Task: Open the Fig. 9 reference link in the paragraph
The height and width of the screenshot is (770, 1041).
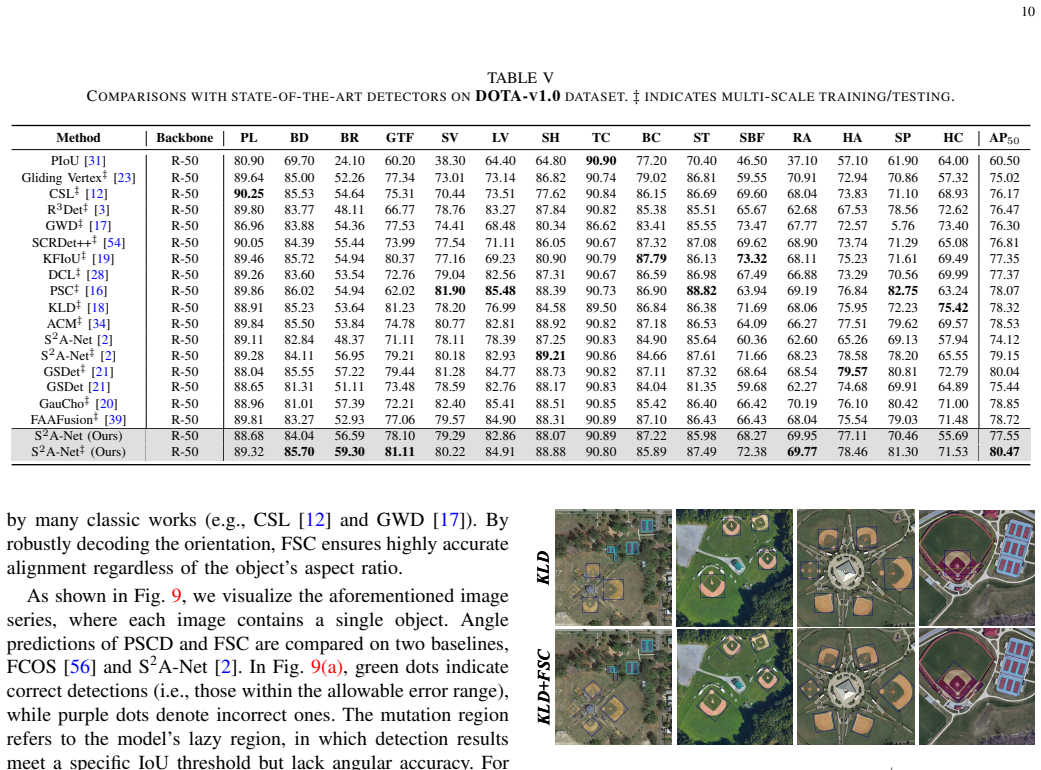Action: (176, 595)
